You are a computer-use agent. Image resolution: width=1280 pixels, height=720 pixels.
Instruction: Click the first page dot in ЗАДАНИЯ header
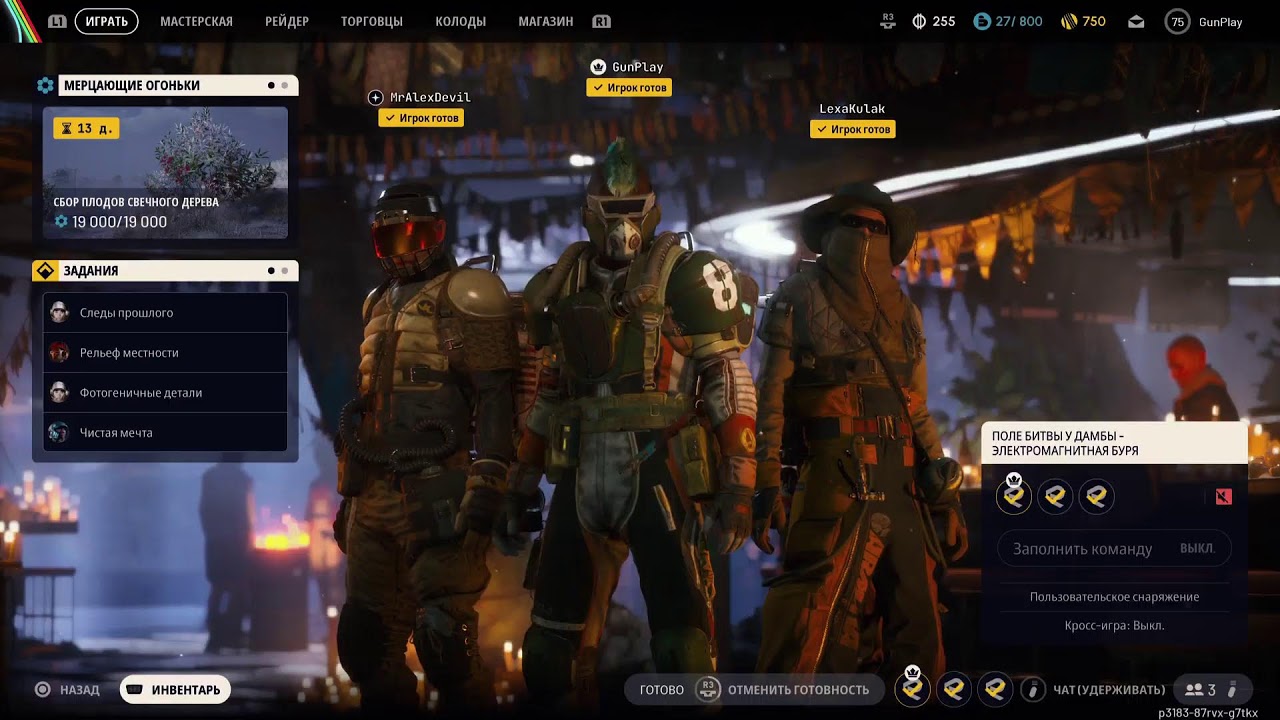coord(271,271)
